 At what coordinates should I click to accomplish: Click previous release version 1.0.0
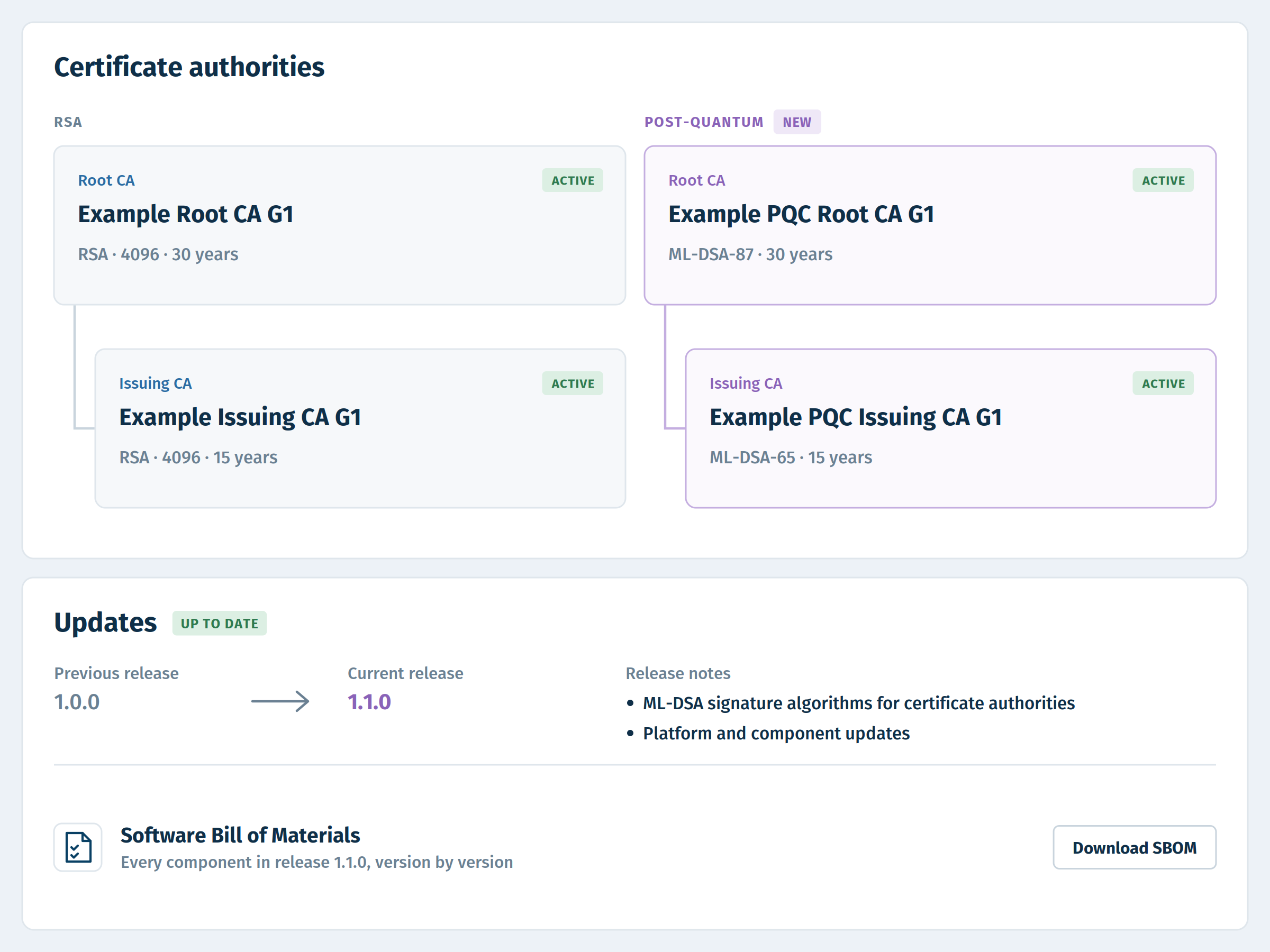click(x=77, y=702)
